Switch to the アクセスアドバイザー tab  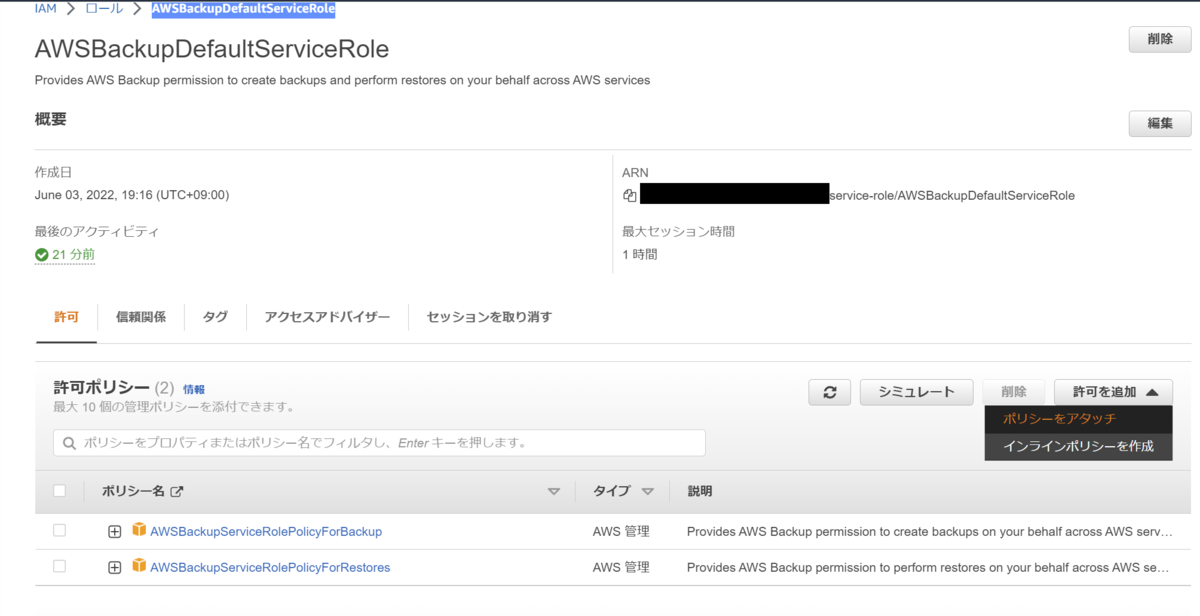[327, 317]
